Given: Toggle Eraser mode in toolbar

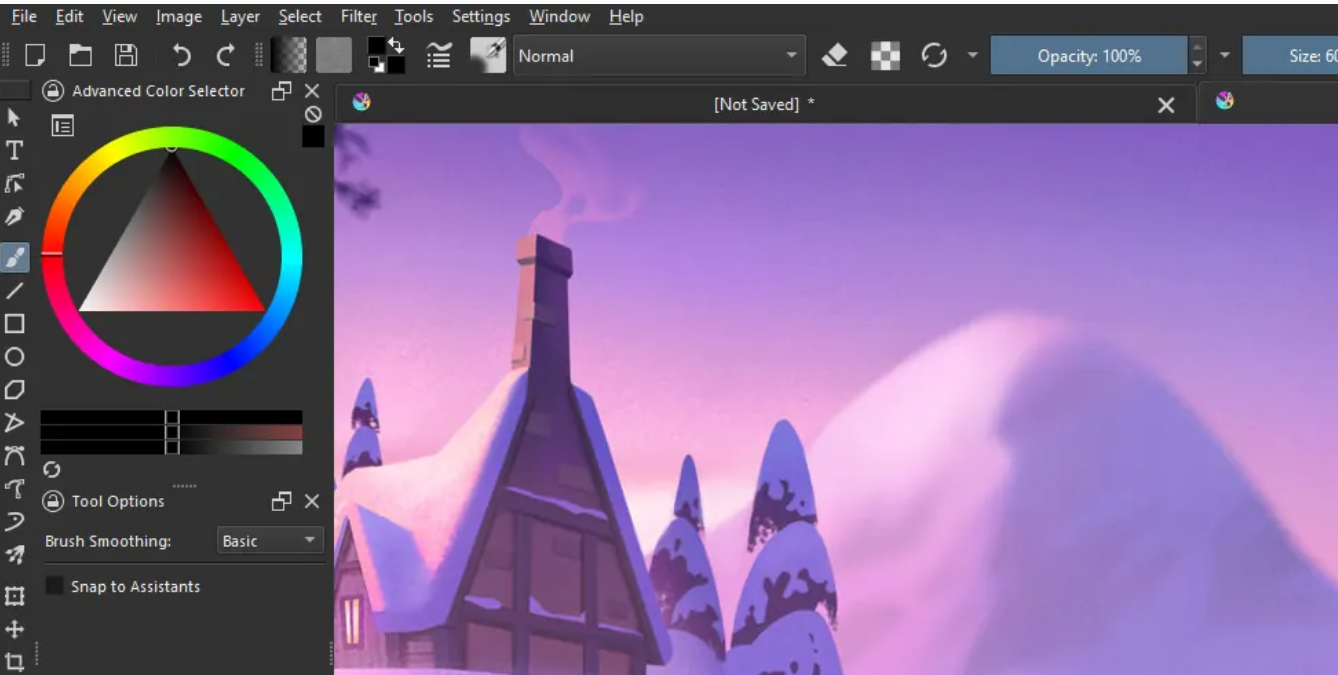Looking at the screenshot, I should click(x=835, y=56).
